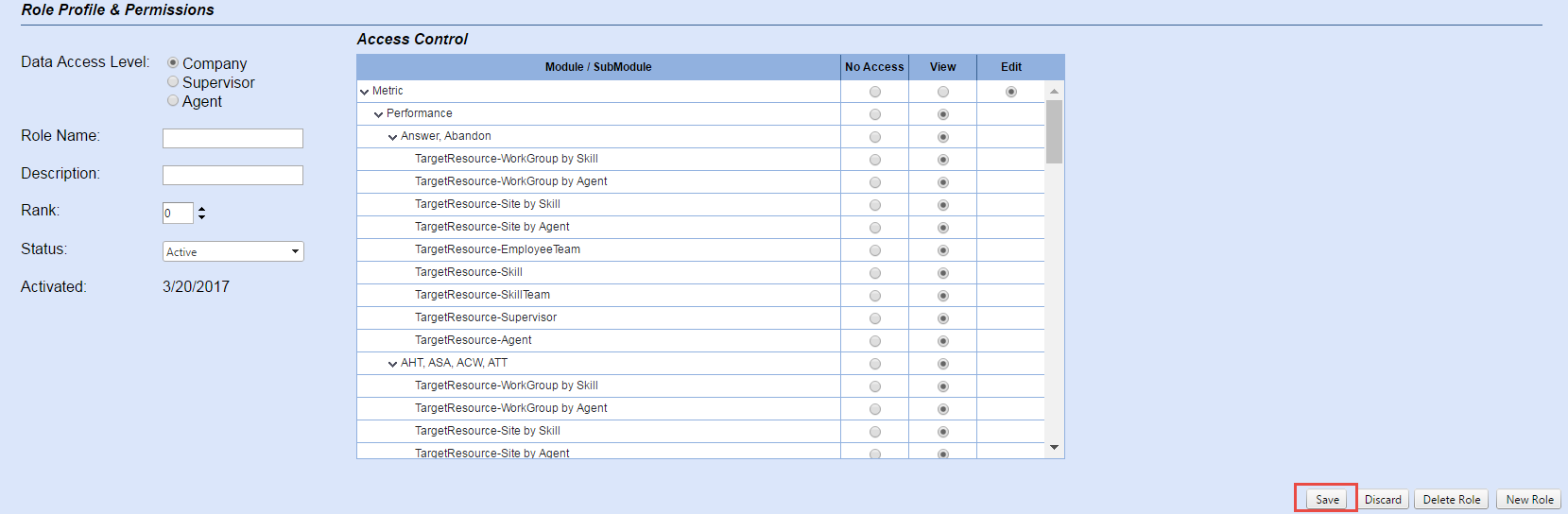Click the Discard button
This screenshot has width=1568, height=514.
tap(1383, 500)
